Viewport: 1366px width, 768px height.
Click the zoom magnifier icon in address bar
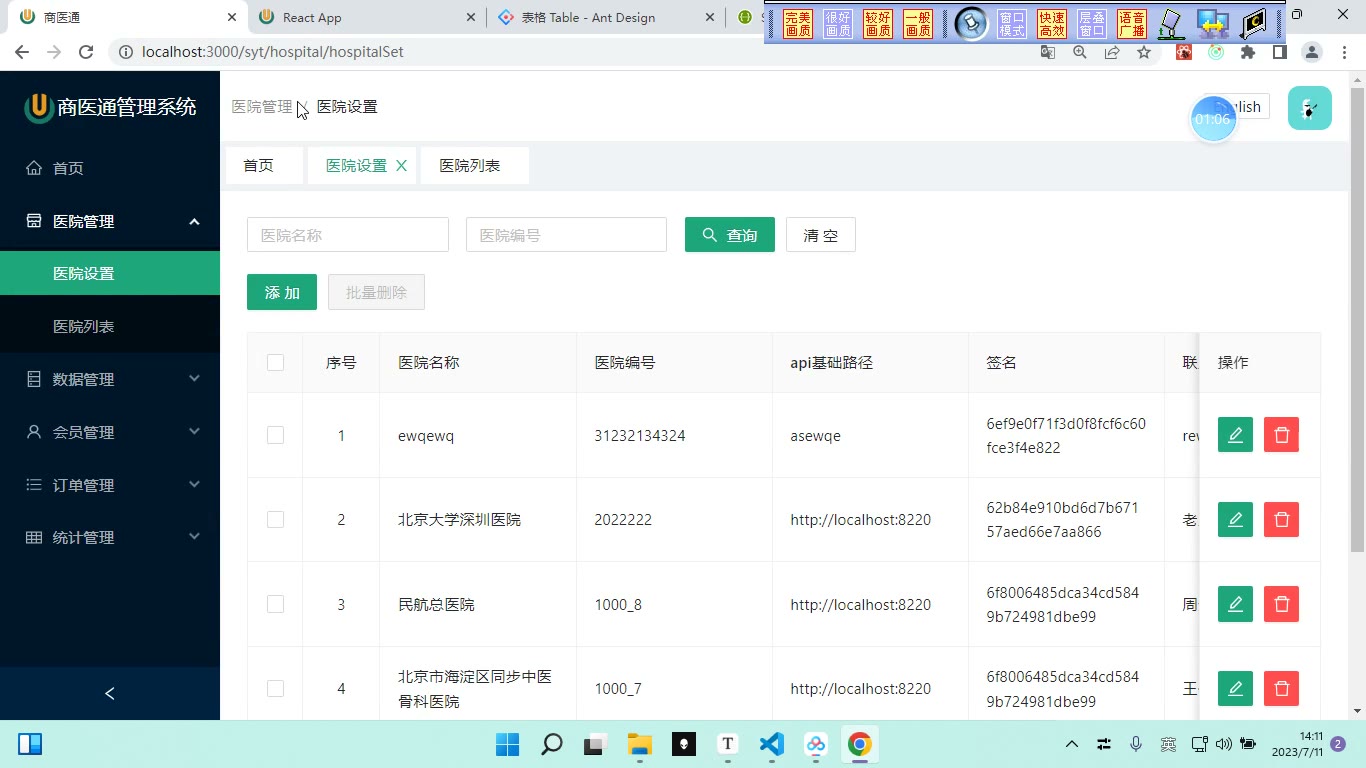(1079, 52)
